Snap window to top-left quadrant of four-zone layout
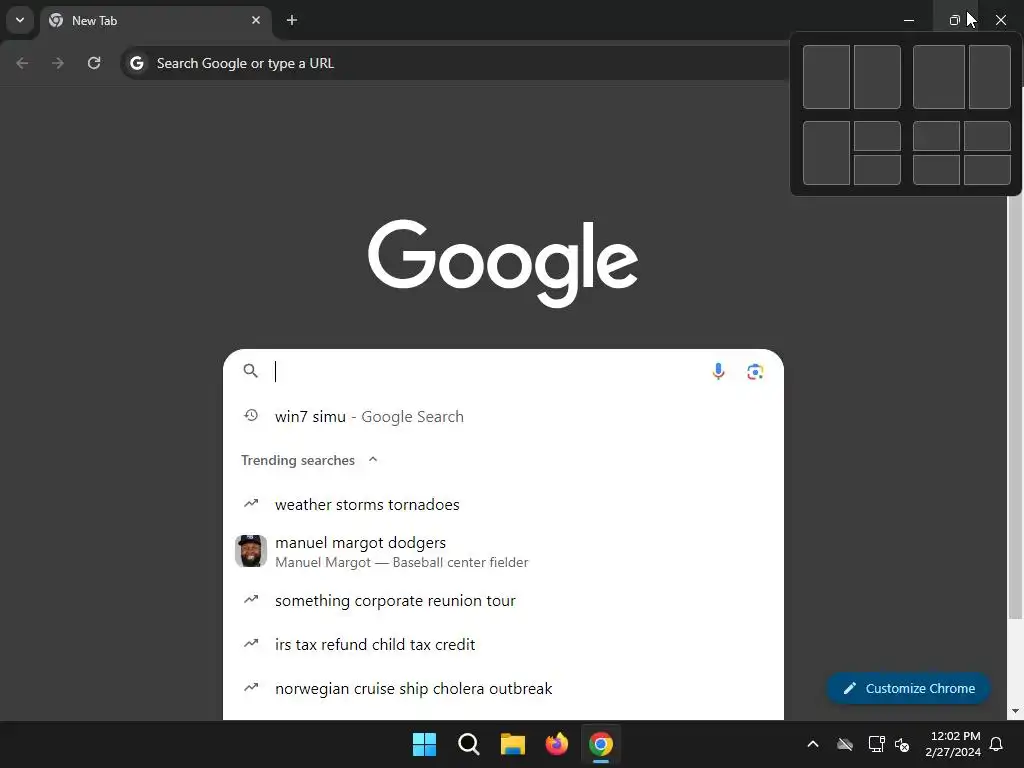The height and width of the screenshot is (768, 1024). click(x=936, y=136)
